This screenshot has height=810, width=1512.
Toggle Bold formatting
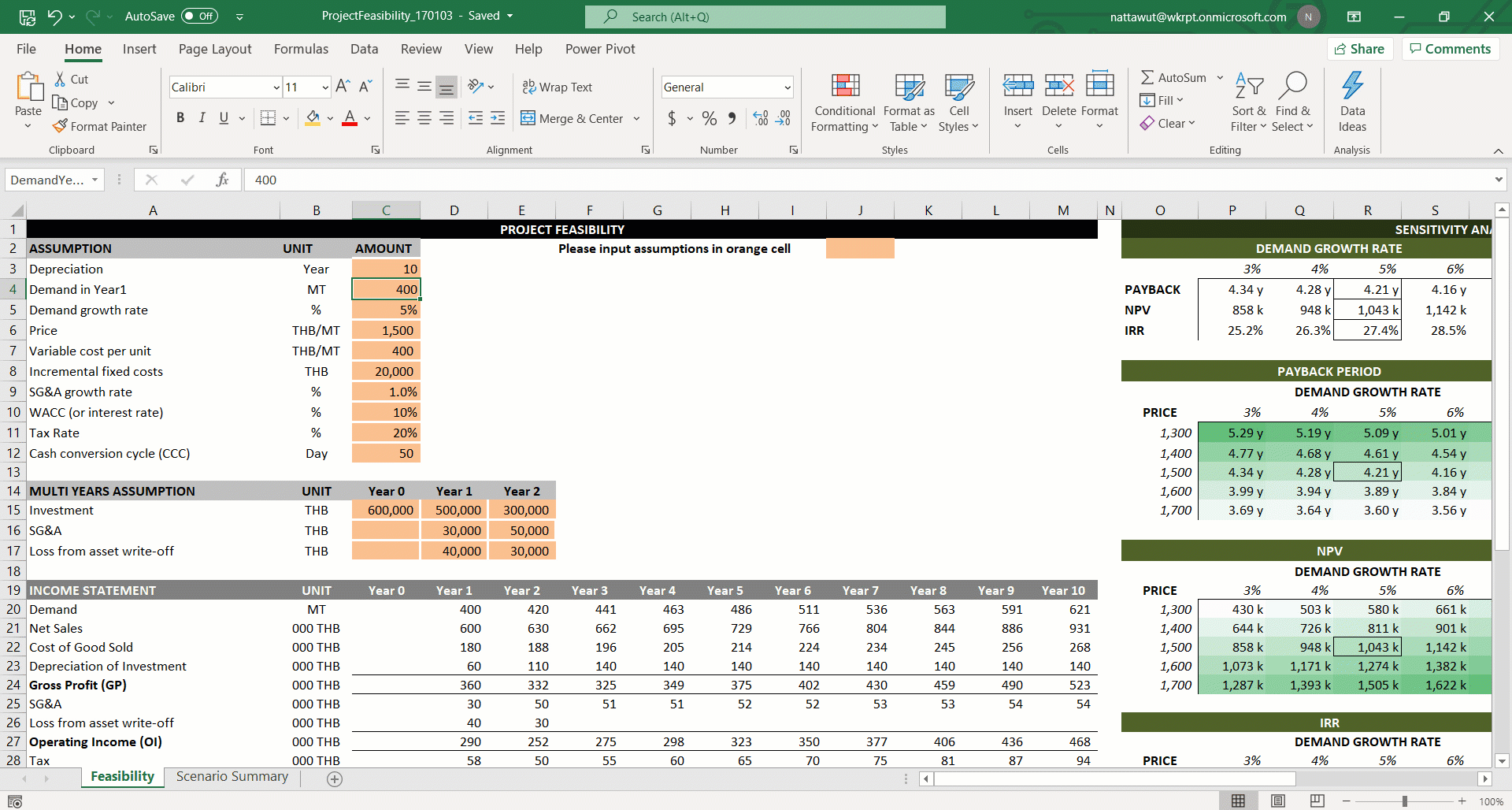point(180,118)
